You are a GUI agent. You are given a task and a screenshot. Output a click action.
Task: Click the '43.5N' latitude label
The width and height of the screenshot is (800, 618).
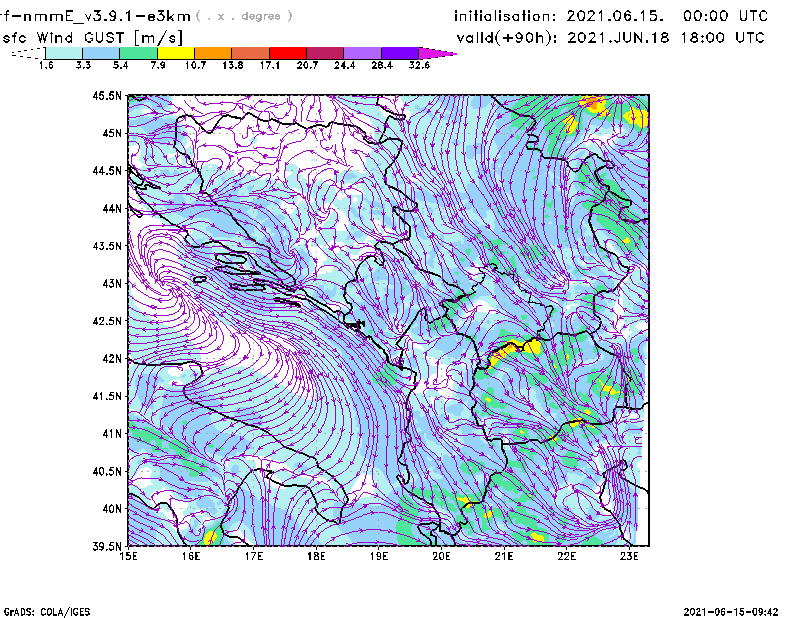click(x=107, y=246)
